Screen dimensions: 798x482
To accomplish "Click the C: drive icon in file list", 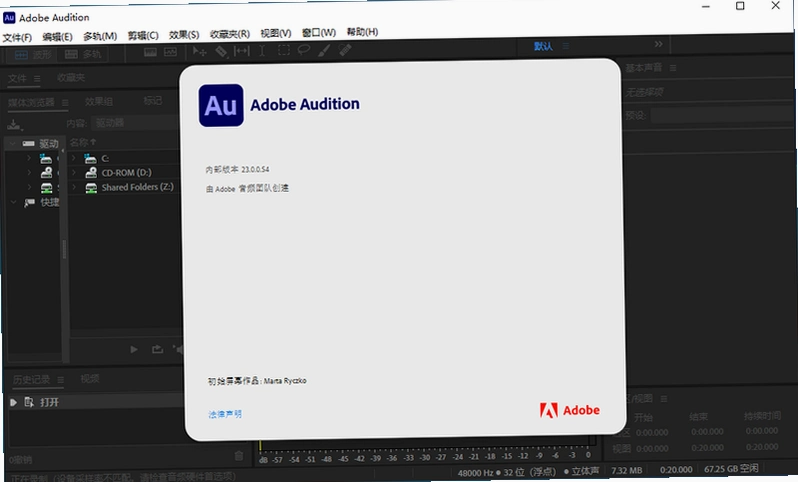I will tap(91, 158).
